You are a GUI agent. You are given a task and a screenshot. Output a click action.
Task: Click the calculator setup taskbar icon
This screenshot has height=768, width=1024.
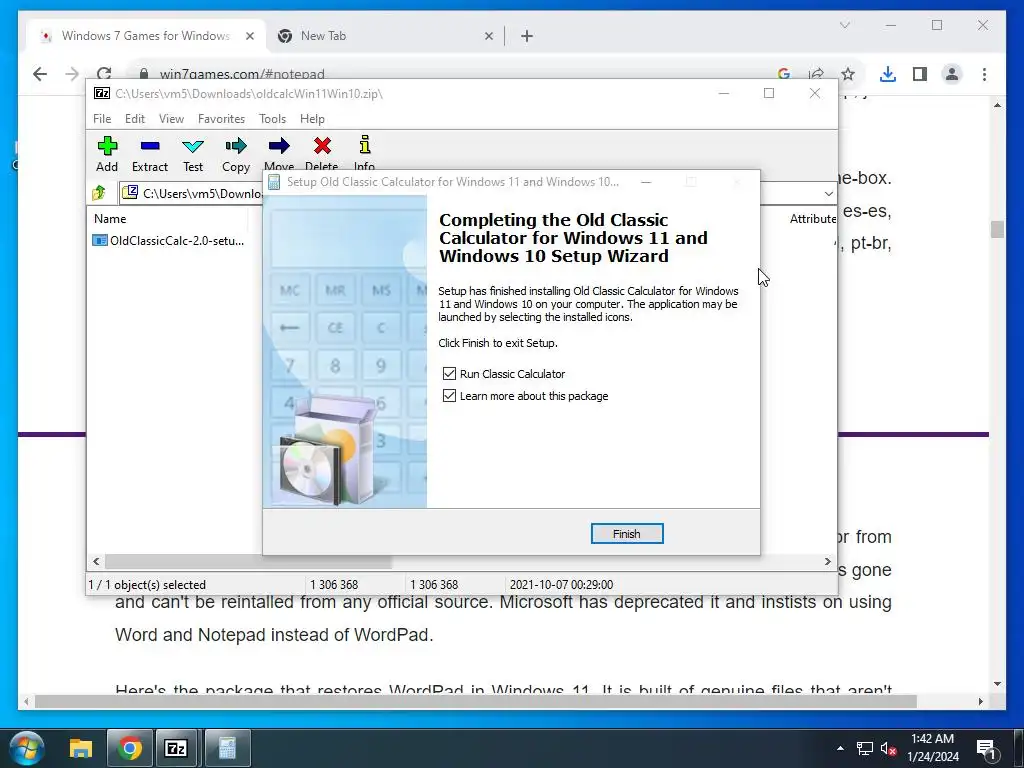click(227, 748)
